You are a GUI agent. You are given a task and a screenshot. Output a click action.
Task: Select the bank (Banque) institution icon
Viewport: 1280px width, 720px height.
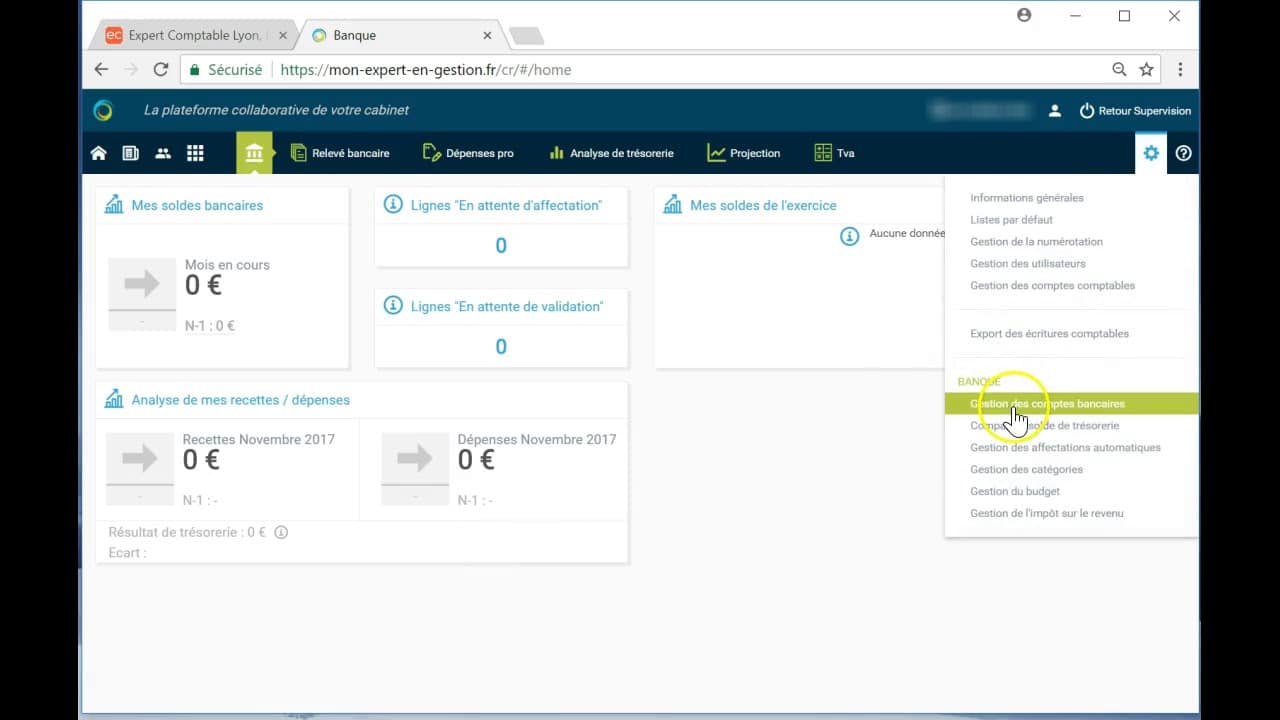pos(255,153)
